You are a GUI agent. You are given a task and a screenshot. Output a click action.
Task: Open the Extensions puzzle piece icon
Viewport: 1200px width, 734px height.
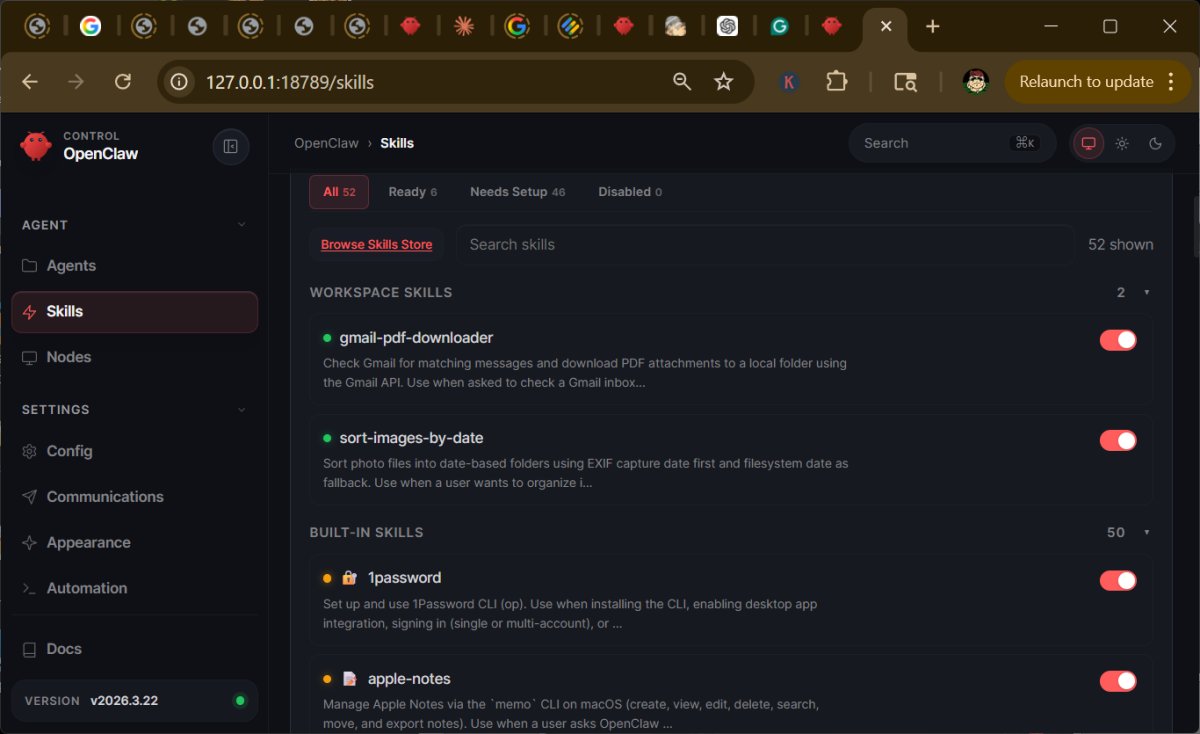pyautogui.click(x=837, y=82)
